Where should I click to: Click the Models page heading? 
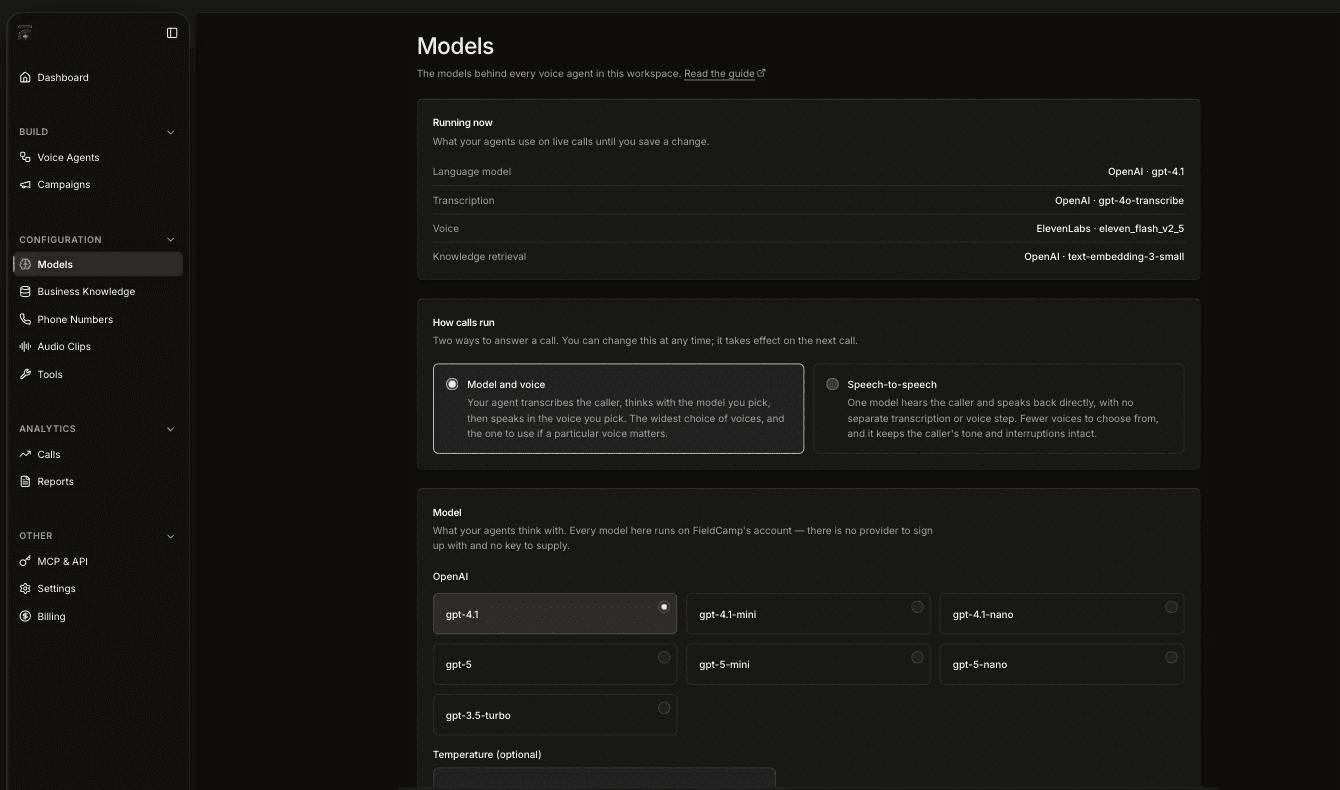coord(455,46)
